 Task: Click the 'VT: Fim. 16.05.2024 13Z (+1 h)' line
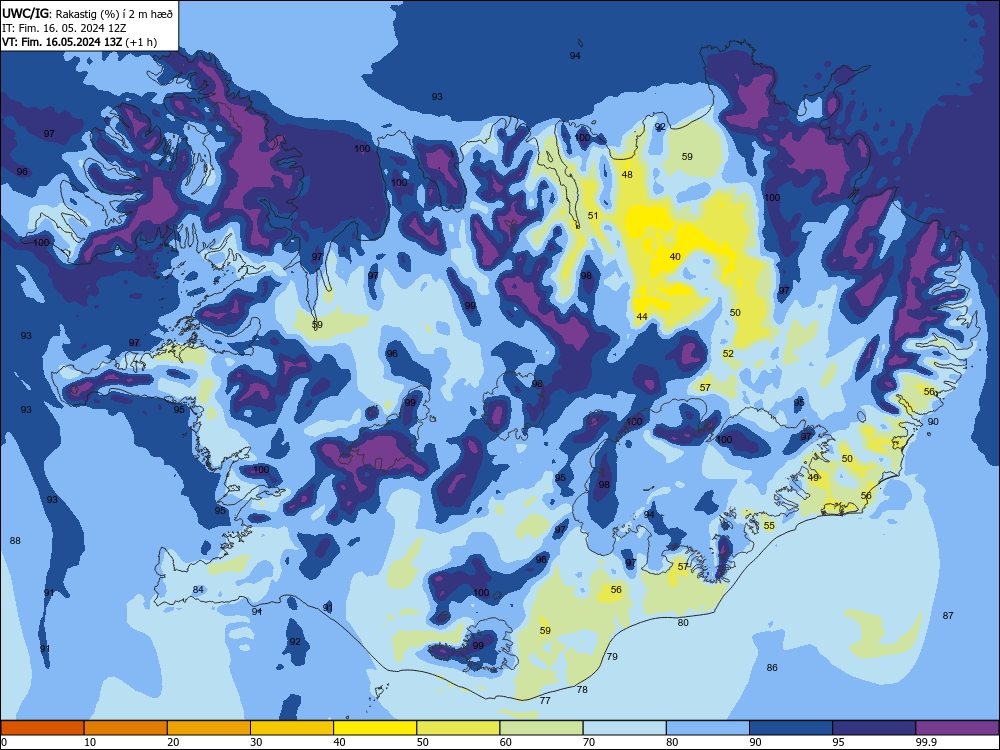click(x=79, y=42)
